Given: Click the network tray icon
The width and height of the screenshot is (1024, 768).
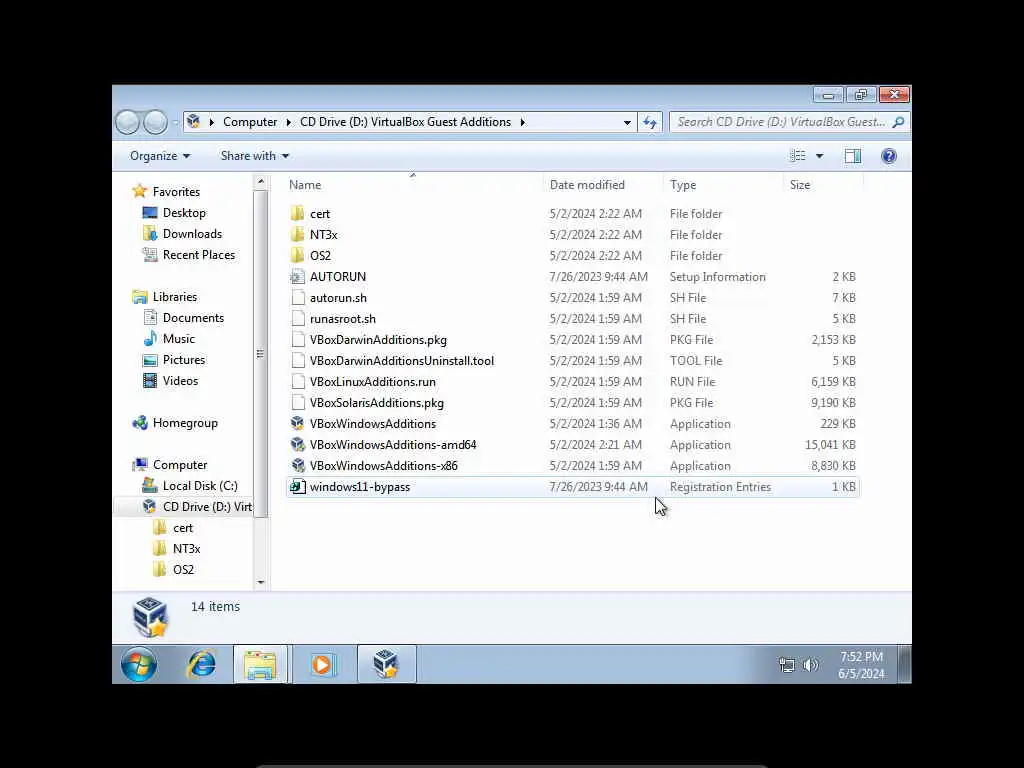Looking at the screenshot, I should (x=787, y=665).
